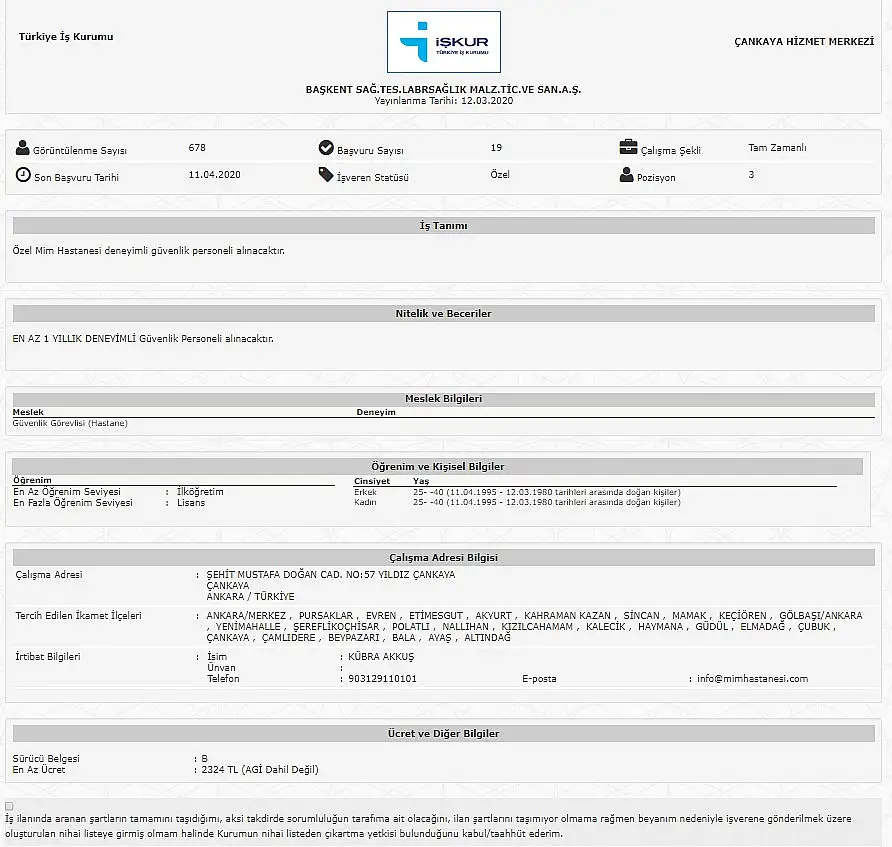892x847 pixels.
Task: Click KEÇİÖREN in the district list
Action: pos(743,615)
